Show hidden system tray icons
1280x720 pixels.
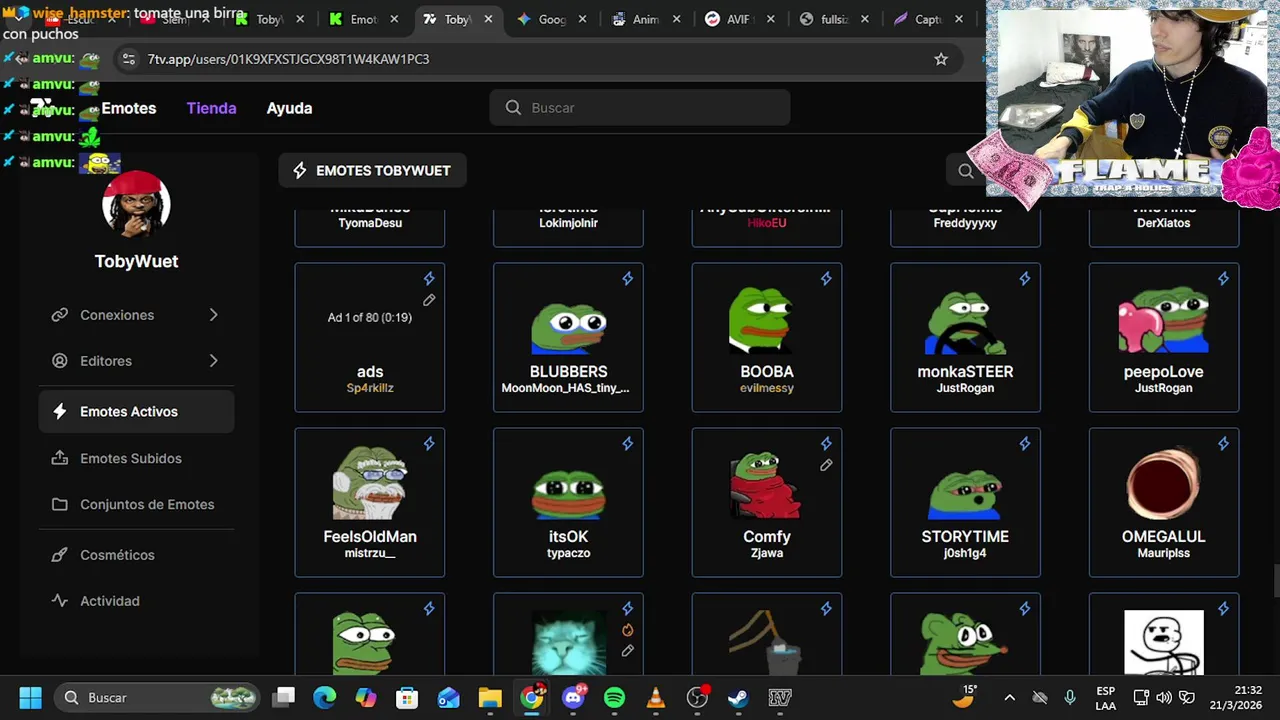point(1009,698)
